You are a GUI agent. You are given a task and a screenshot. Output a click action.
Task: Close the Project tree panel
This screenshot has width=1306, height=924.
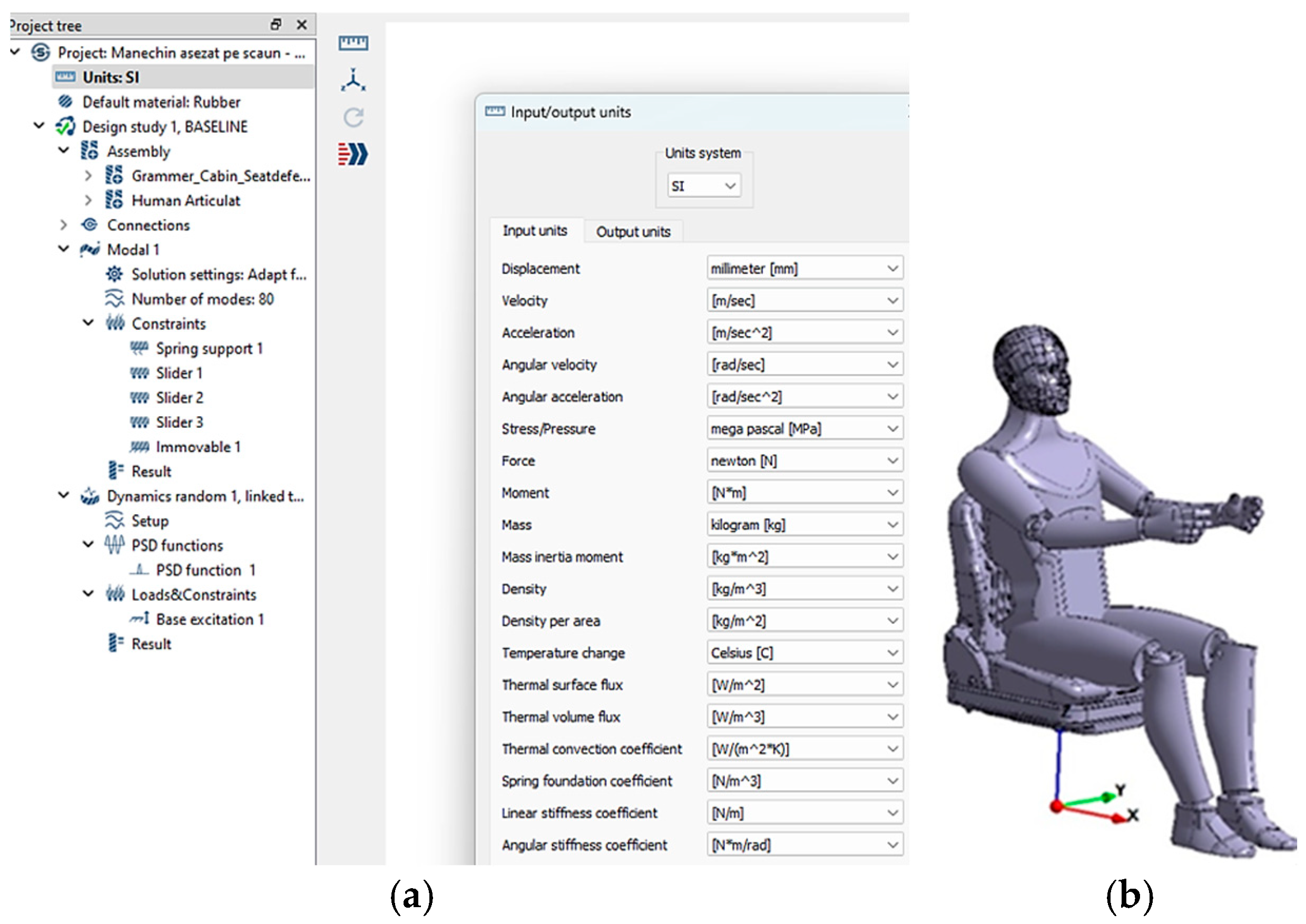[x=301, y=24]
